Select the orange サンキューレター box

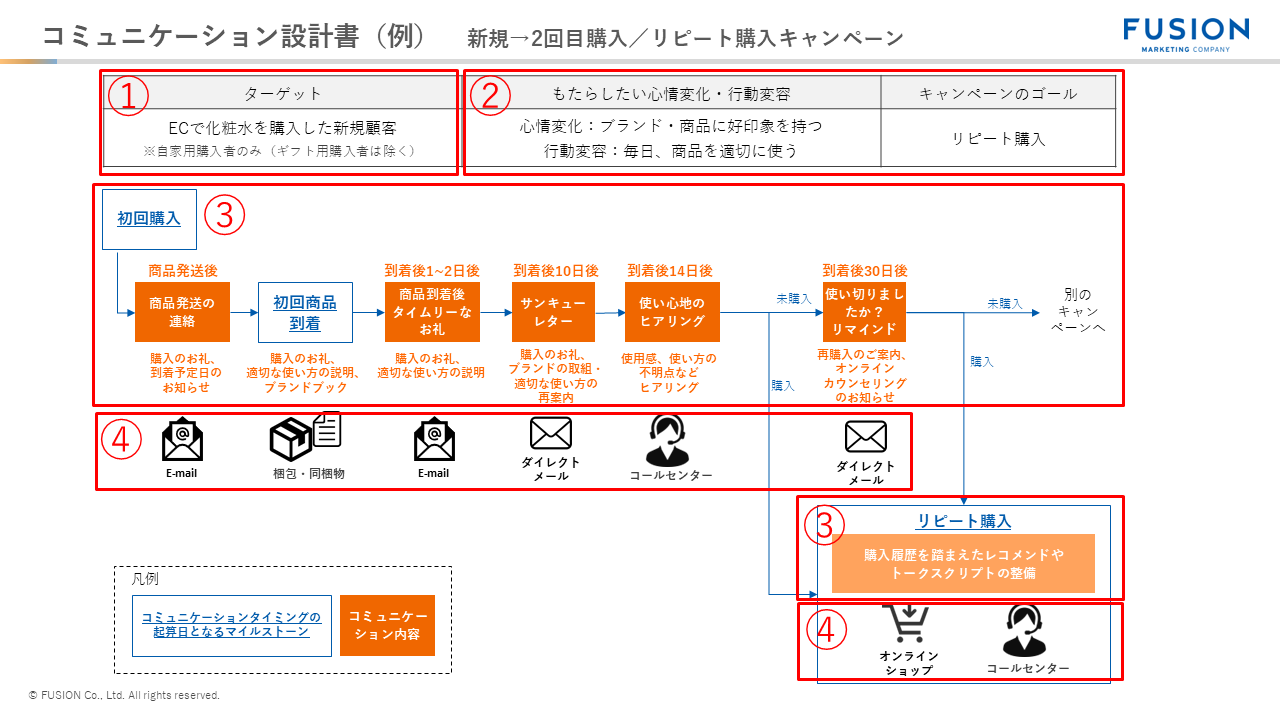tap(553, 311)
